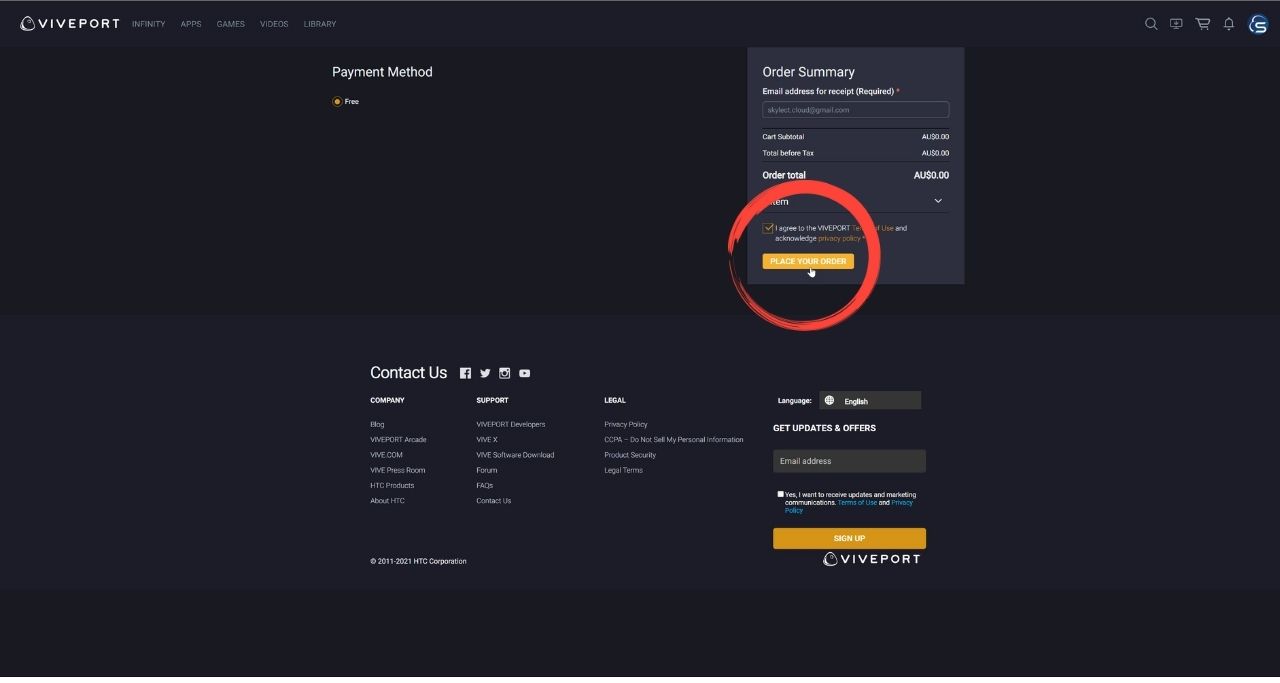Open the Language dropdown showing English
Screen dimensions: 1280x683
[870, 401]
